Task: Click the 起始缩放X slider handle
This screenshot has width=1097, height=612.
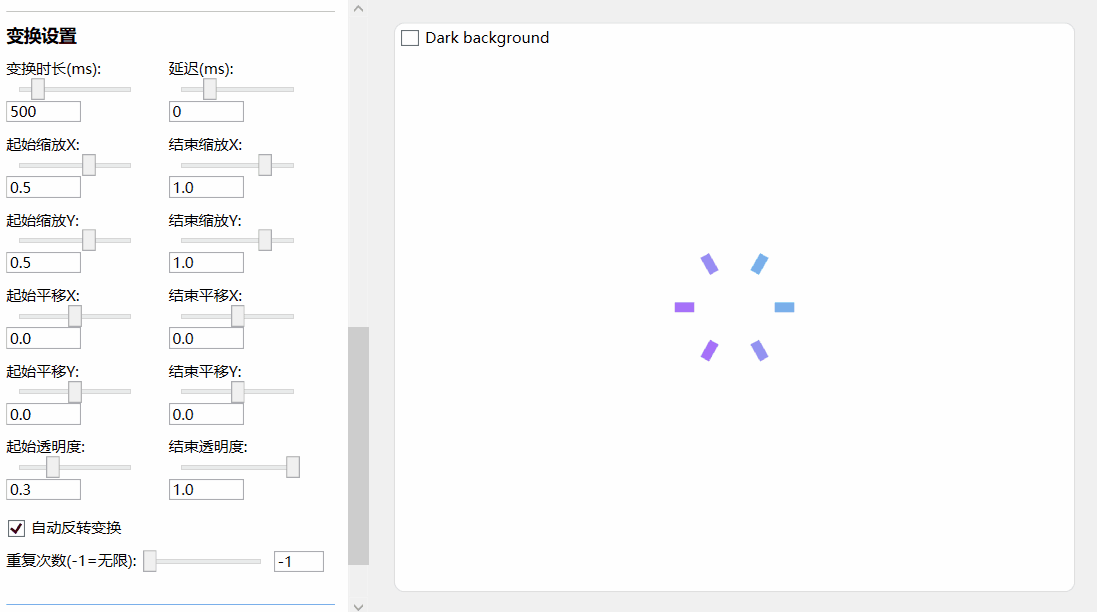Action: [x=89, y=165]
